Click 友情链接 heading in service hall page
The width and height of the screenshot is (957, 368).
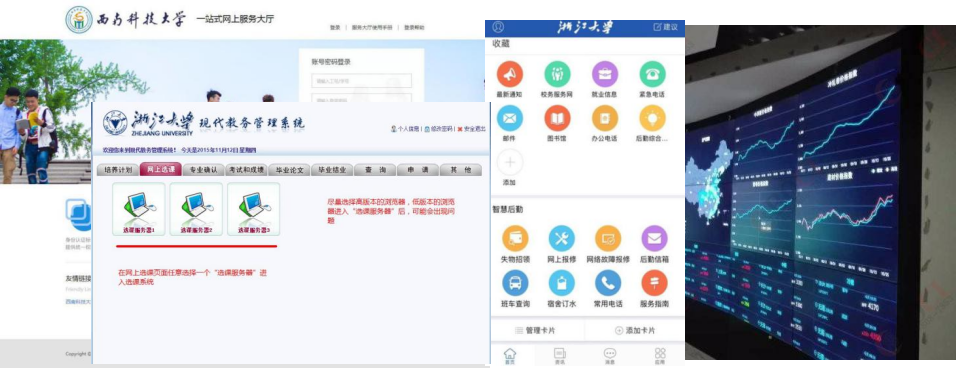click(x=78, y=278)
